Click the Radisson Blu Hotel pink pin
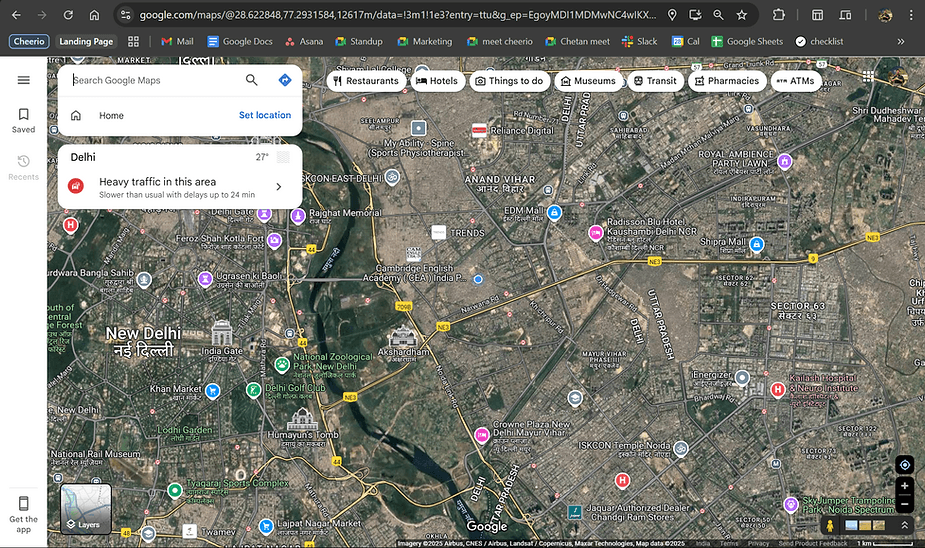 596,233
